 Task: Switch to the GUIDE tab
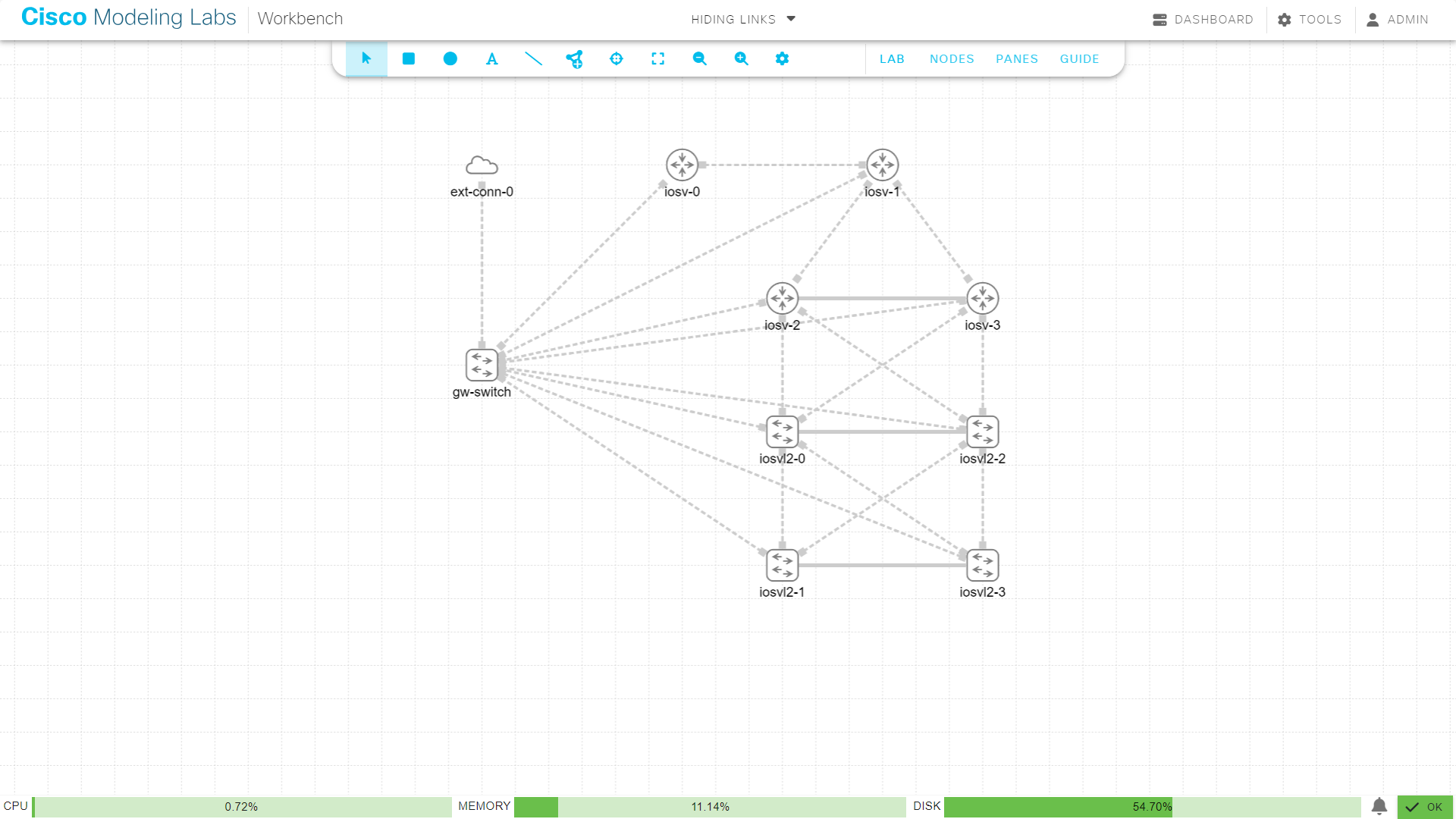click(x=1079, y=58)
